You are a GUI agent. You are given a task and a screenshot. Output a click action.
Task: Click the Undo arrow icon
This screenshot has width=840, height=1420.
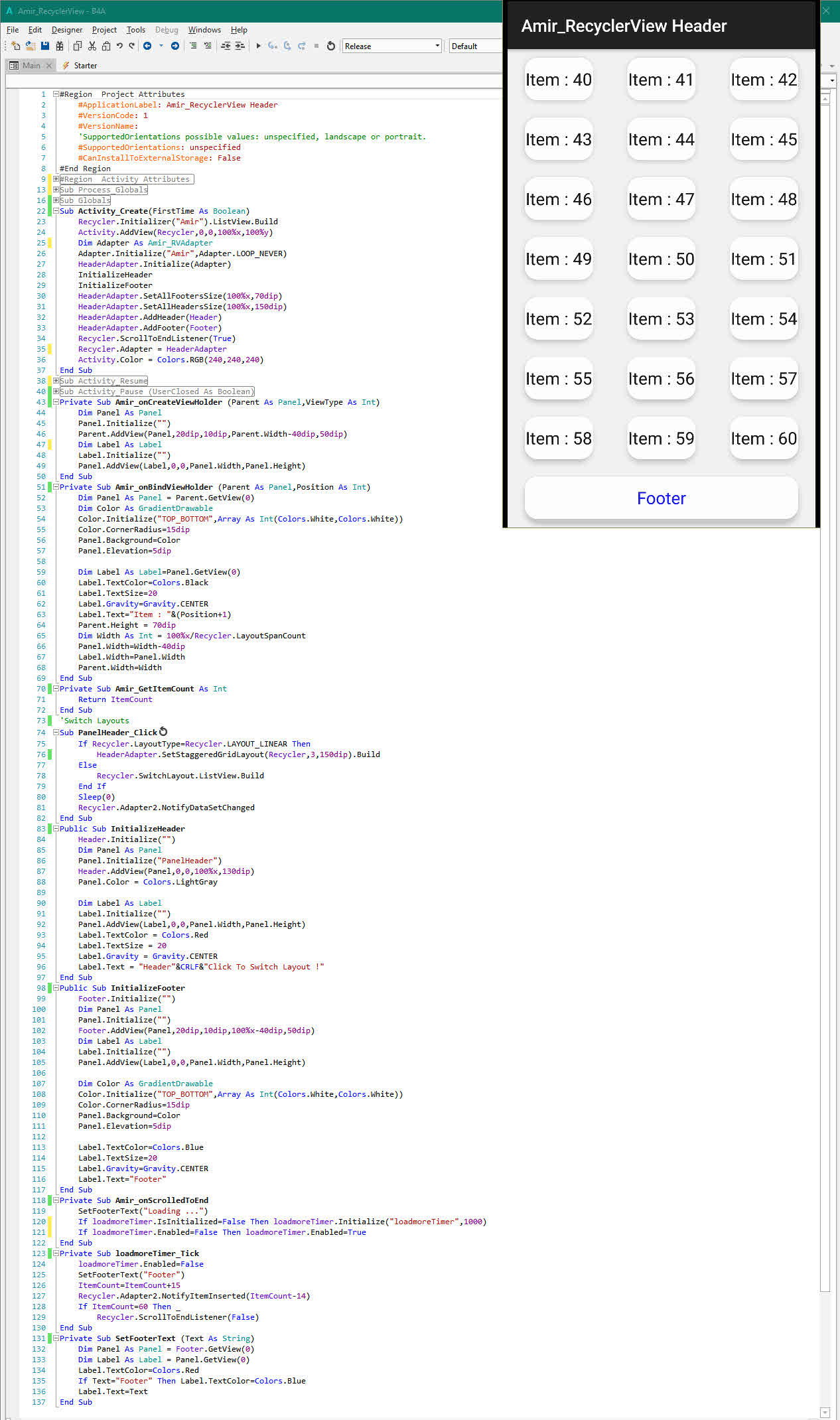point(119,46)
